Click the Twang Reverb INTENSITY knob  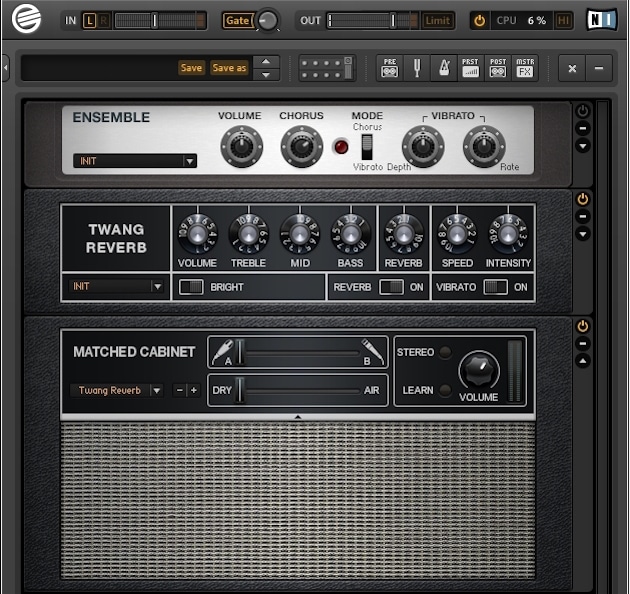pyautogui.click(x=508, y=234)
